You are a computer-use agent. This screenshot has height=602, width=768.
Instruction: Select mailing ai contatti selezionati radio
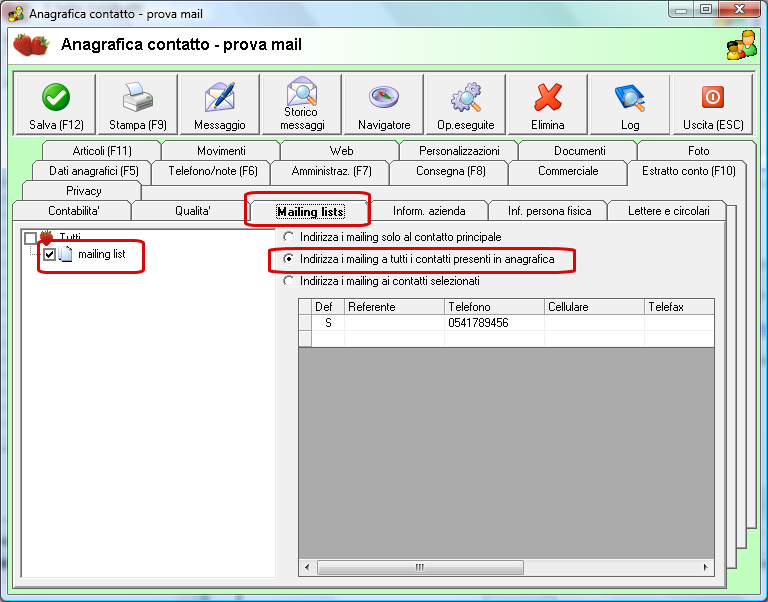[x=288, y=281]
